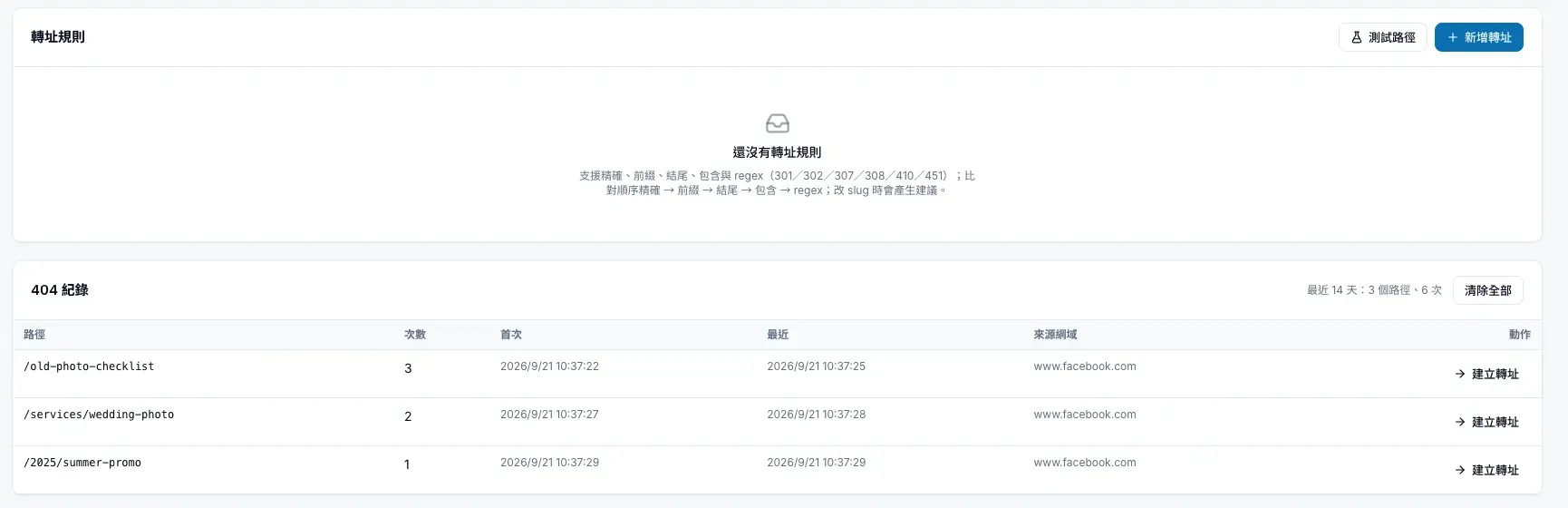
Task: Click the 轉址規則 section heading
Action: 58,37
